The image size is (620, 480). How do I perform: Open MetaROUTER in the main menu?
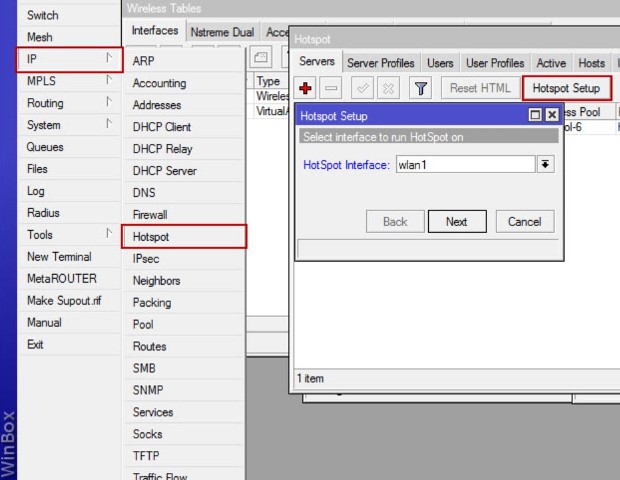69,278
